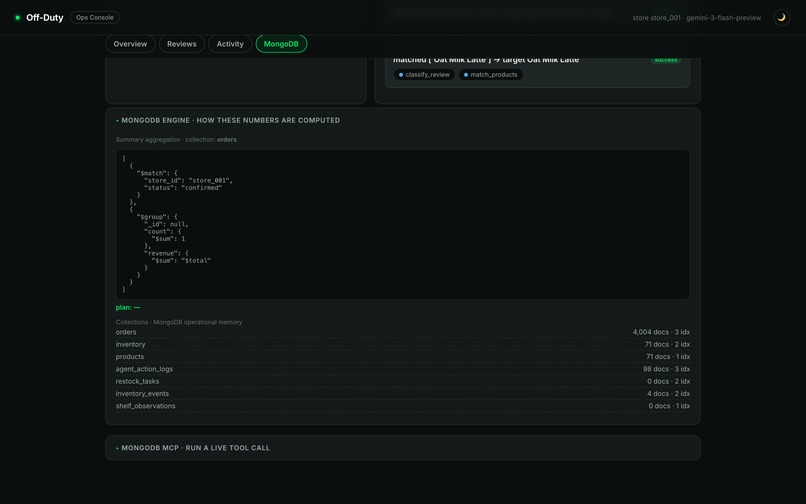Select the inventory collection row
Viewport: 806px width, 504px height.
pyautogui.click(x=402, y=345)
